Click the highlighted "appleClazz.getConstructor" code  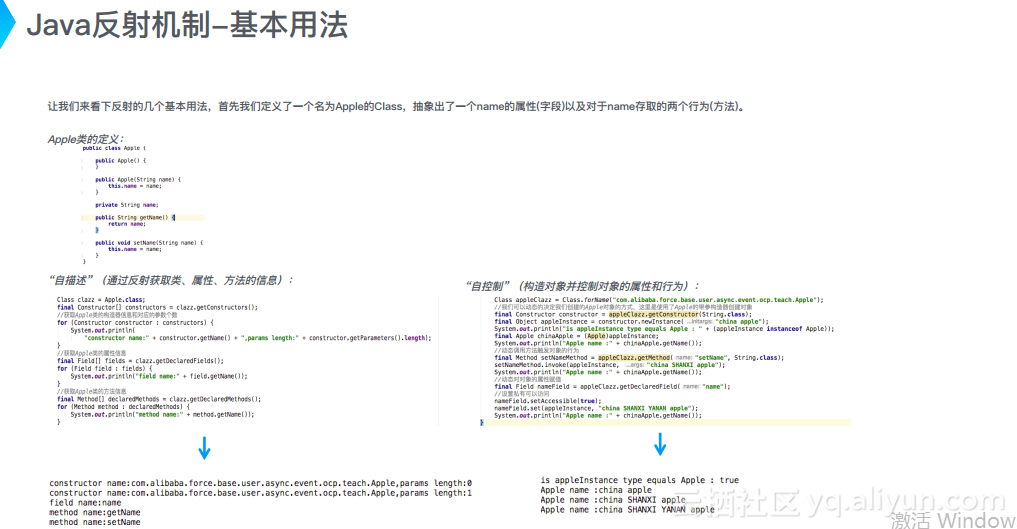click(x=654, y=314)
